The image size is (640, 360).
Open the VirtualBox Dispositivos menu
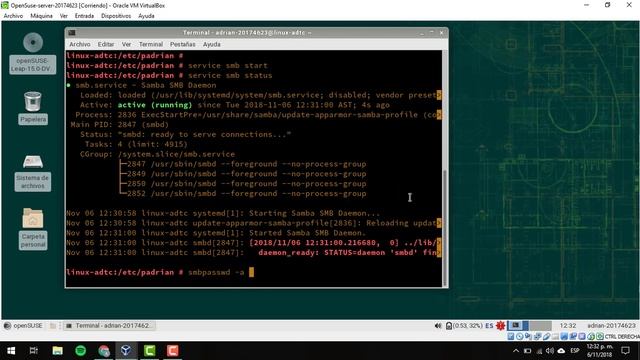click(116, 16)
